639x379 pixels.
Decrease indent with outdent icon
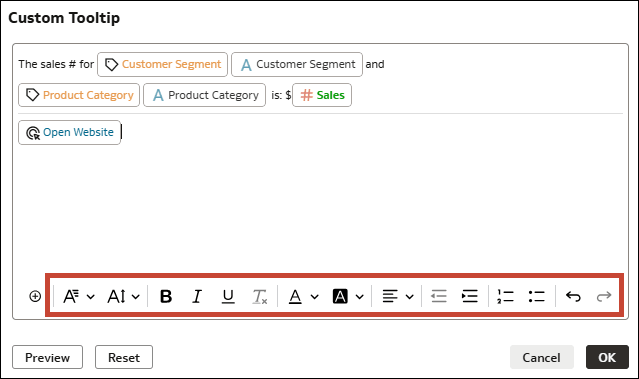[439, 296]
